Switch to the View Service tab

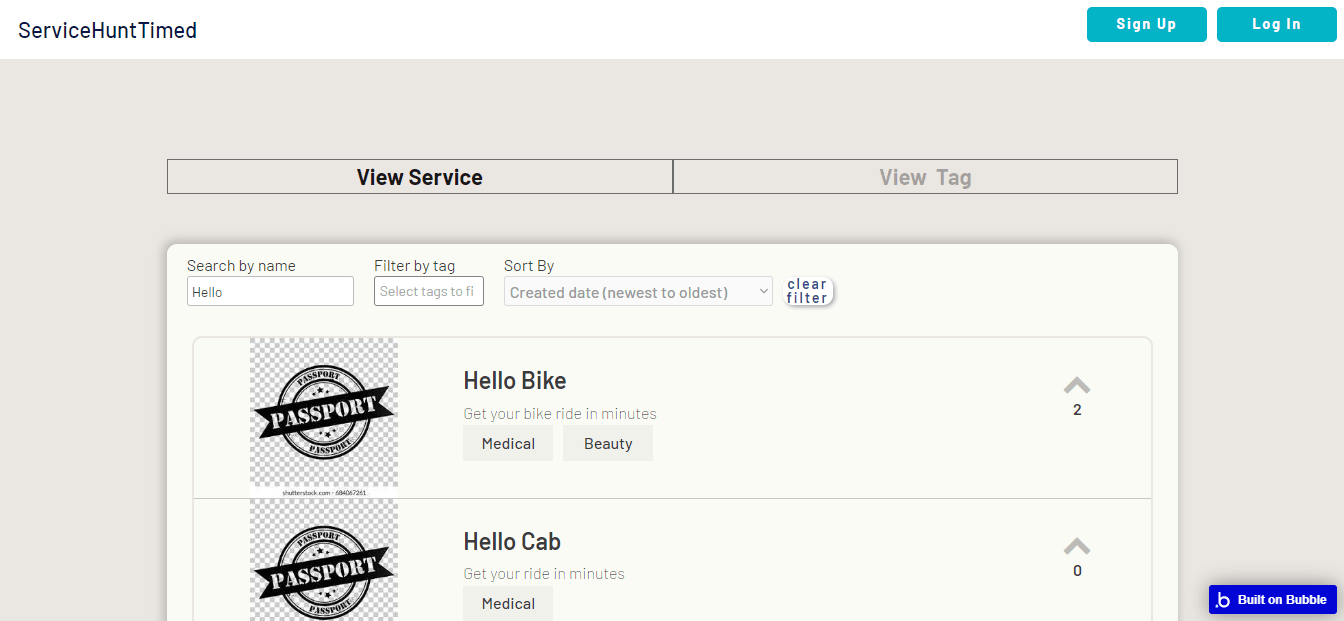[x=419, y=177]
